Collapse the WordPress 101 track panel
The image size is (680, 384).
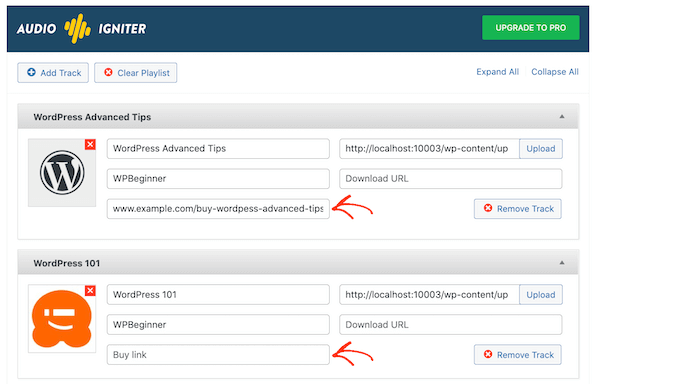[x=562, y=263]
